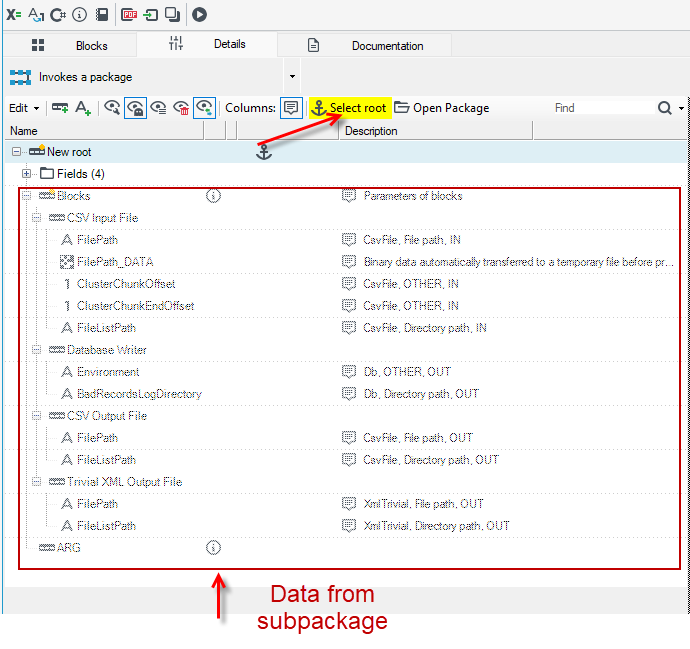Open the C# script icon in top toolbar
Viewport: 690px width, 649px height.
click(x=58, y=15)
